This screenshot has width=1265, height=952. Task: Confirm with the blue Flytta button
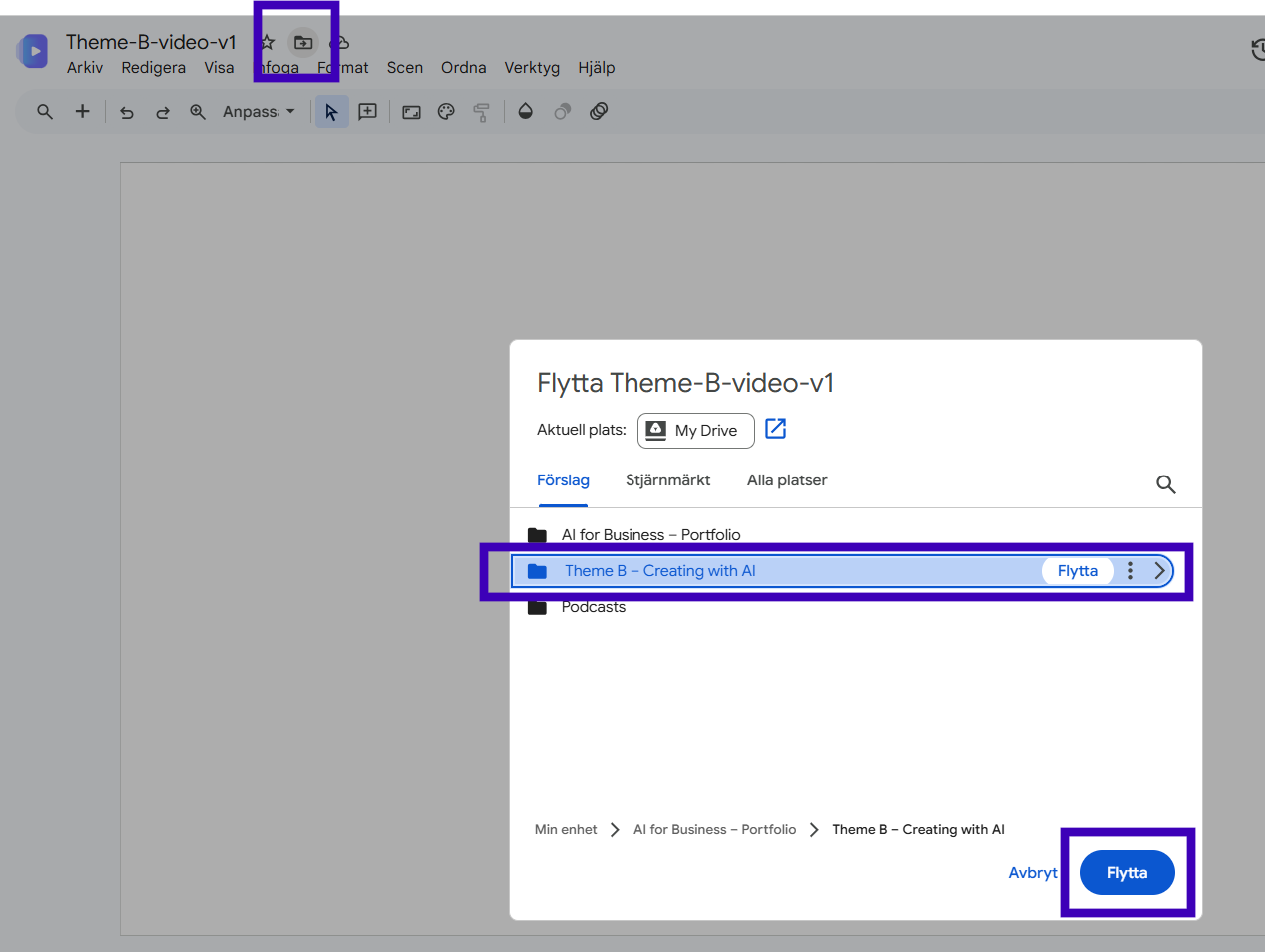point(1127,873)
